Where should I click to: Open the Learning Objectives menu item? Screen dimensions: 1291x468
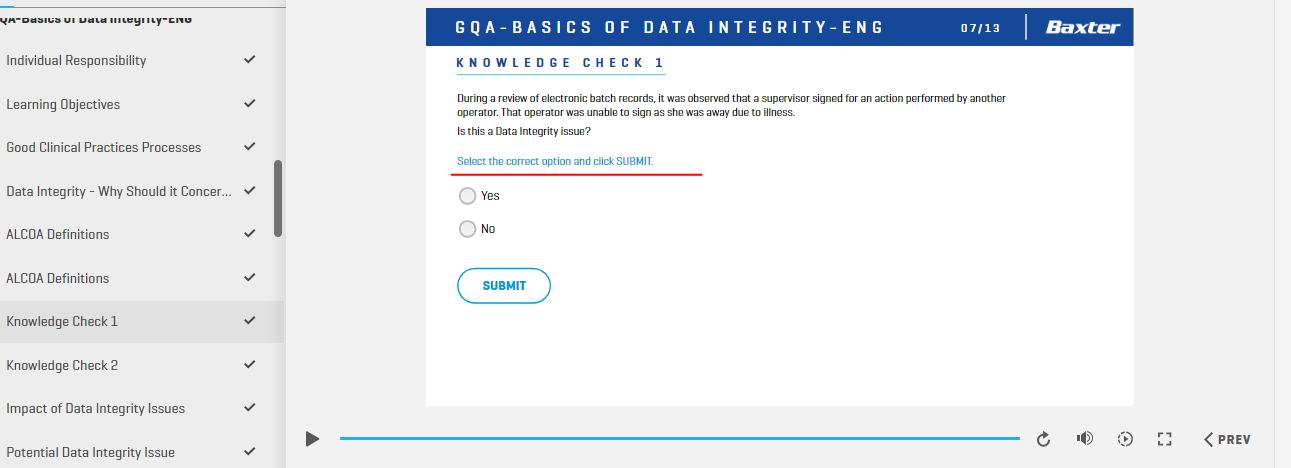tap(63, 104)
